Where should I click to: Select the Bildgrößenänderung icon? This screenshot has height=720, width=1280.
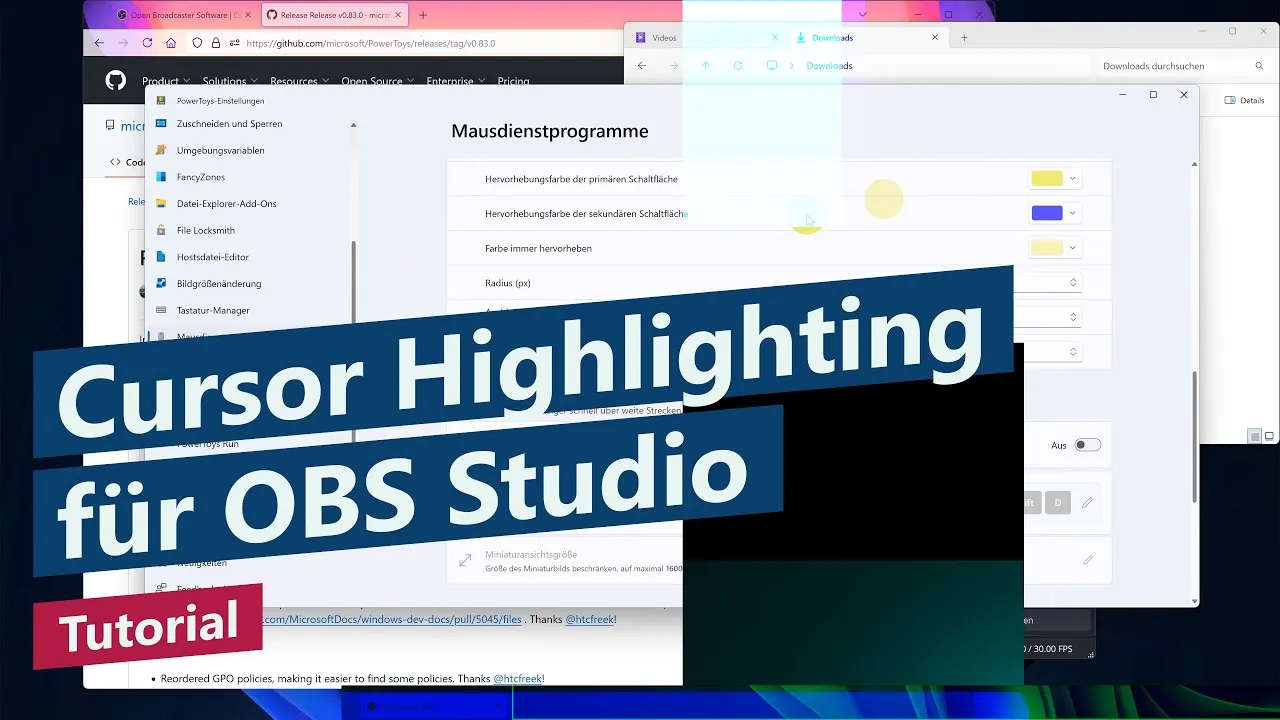[161, 284]
